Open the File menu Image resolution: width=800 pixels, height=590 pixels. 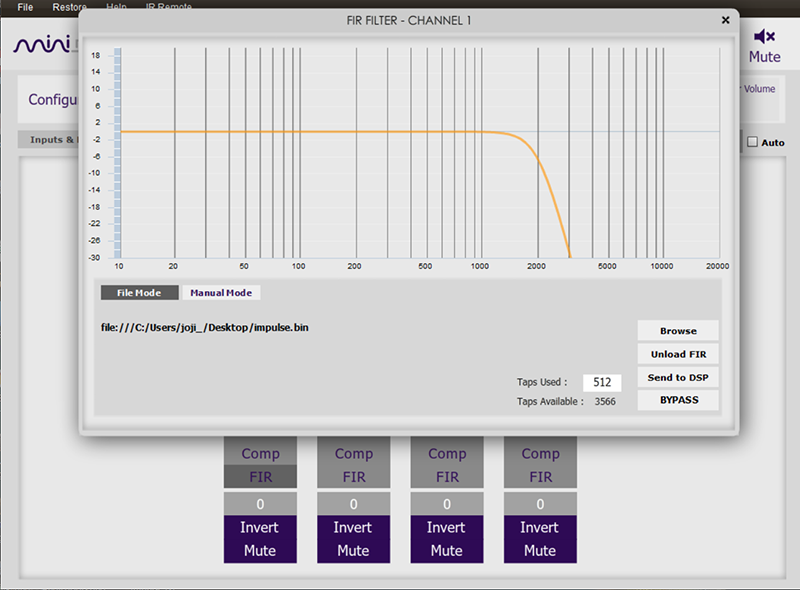(25, 7)
